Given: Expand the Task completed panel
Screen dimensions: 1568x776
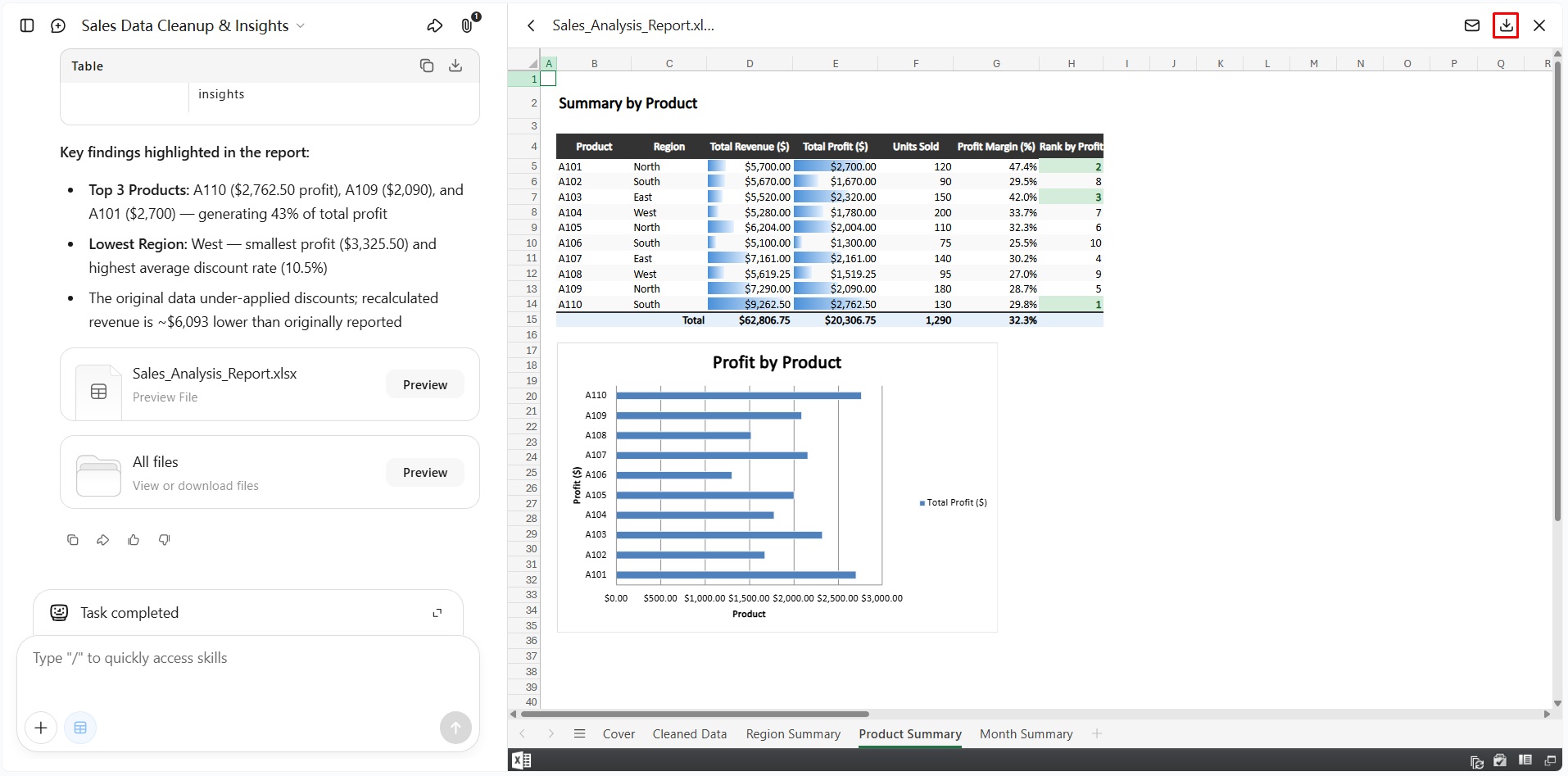Looking at the screenshot, I should click(437, 613).
